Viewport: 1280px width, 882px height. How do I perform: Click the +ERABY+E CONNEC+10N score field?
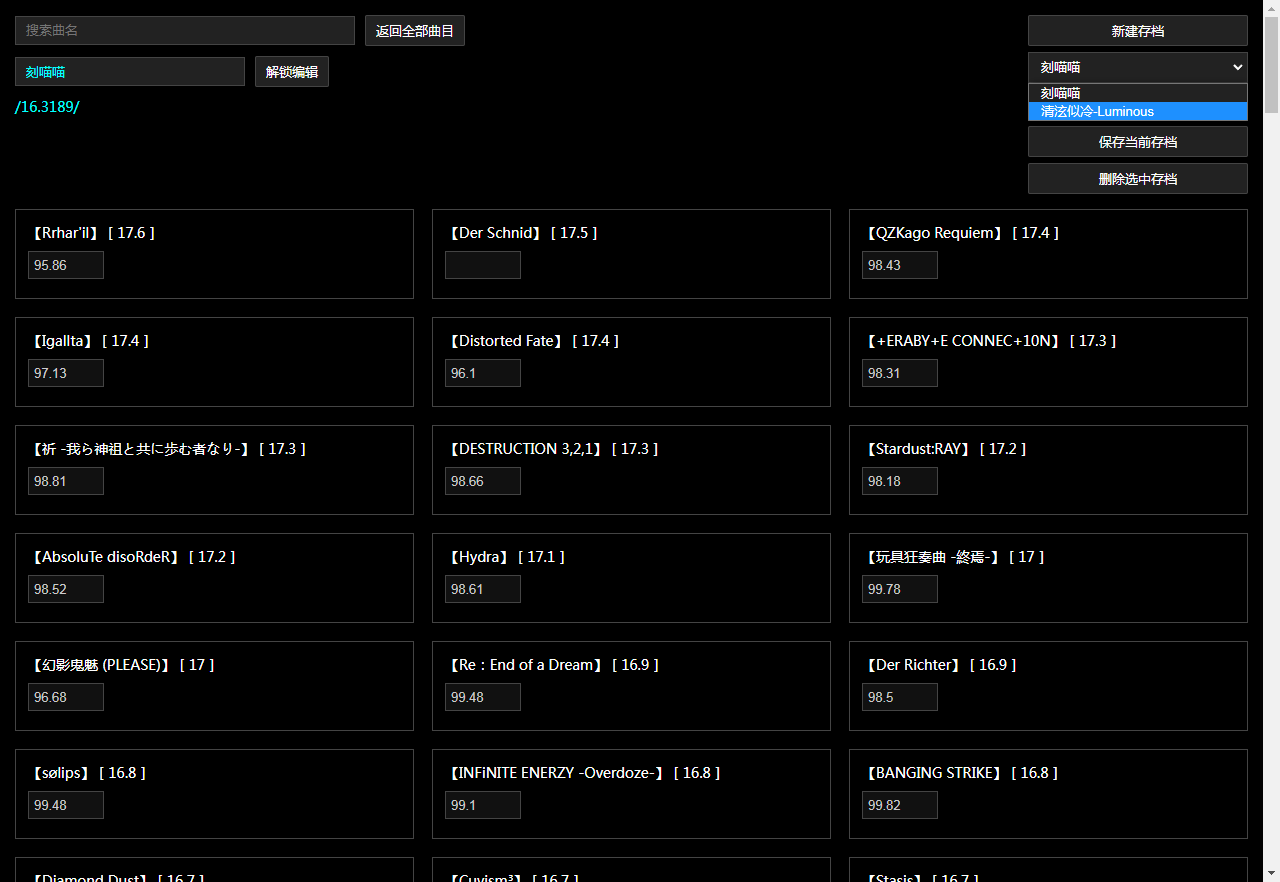(900, 373)
